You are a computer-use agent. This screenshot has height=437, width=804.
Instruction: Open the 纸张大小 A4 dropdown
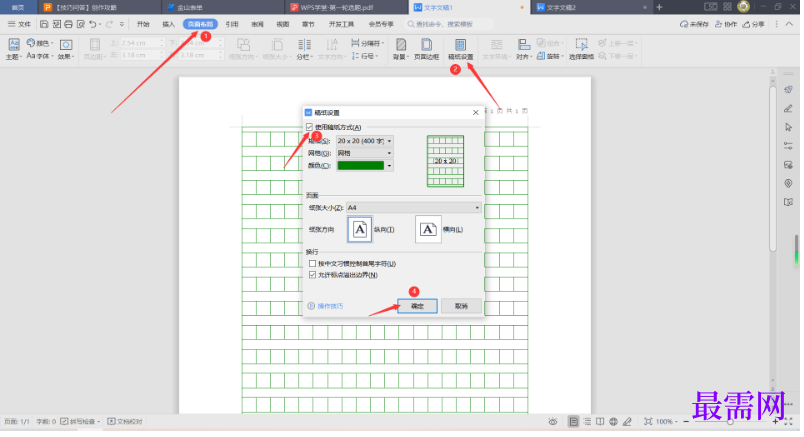pyautogui.click(x=413, y=207)
